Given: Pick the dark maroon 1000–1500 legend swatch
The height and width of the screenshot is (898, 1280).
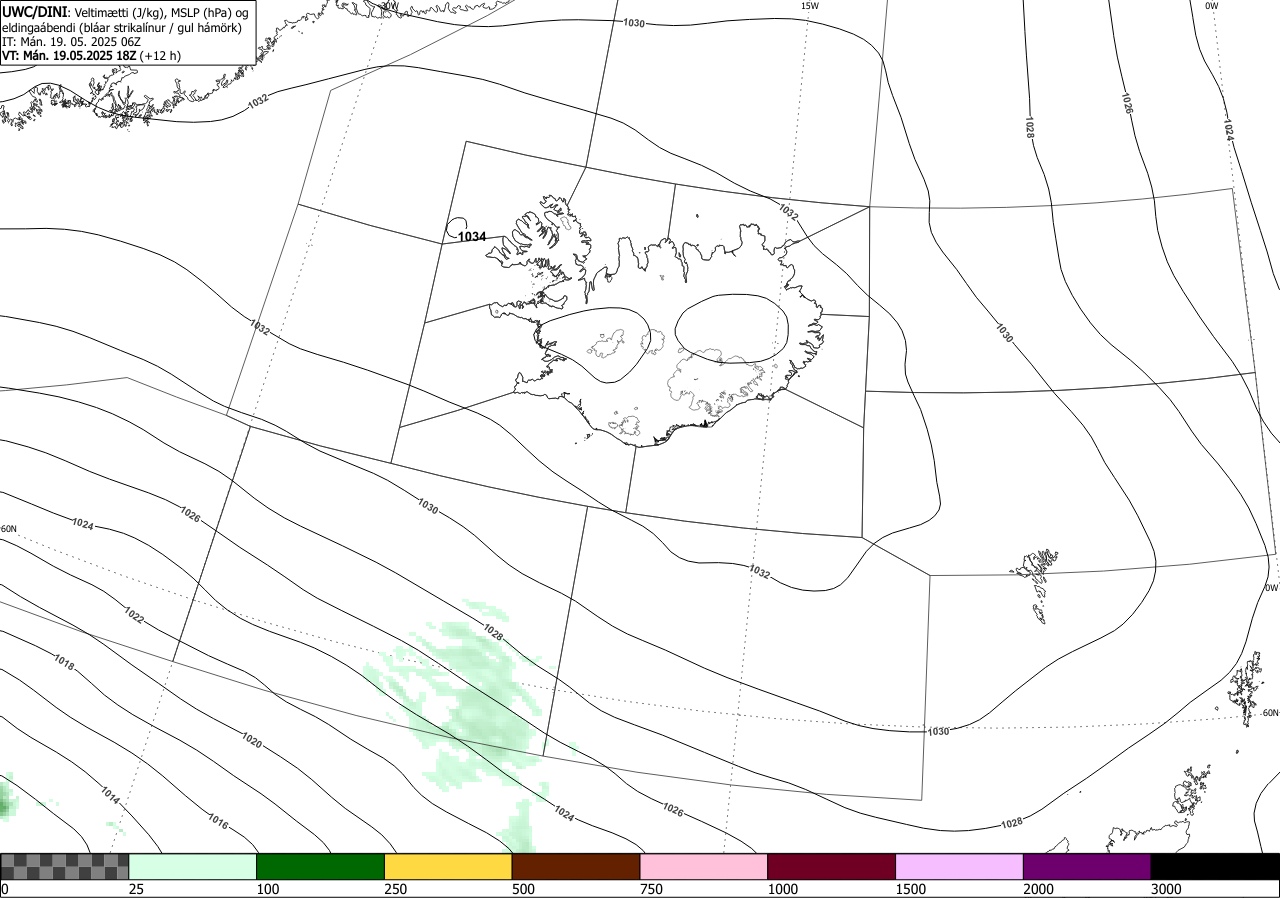Looking at the screenshot, I should (x=832, y=866).
